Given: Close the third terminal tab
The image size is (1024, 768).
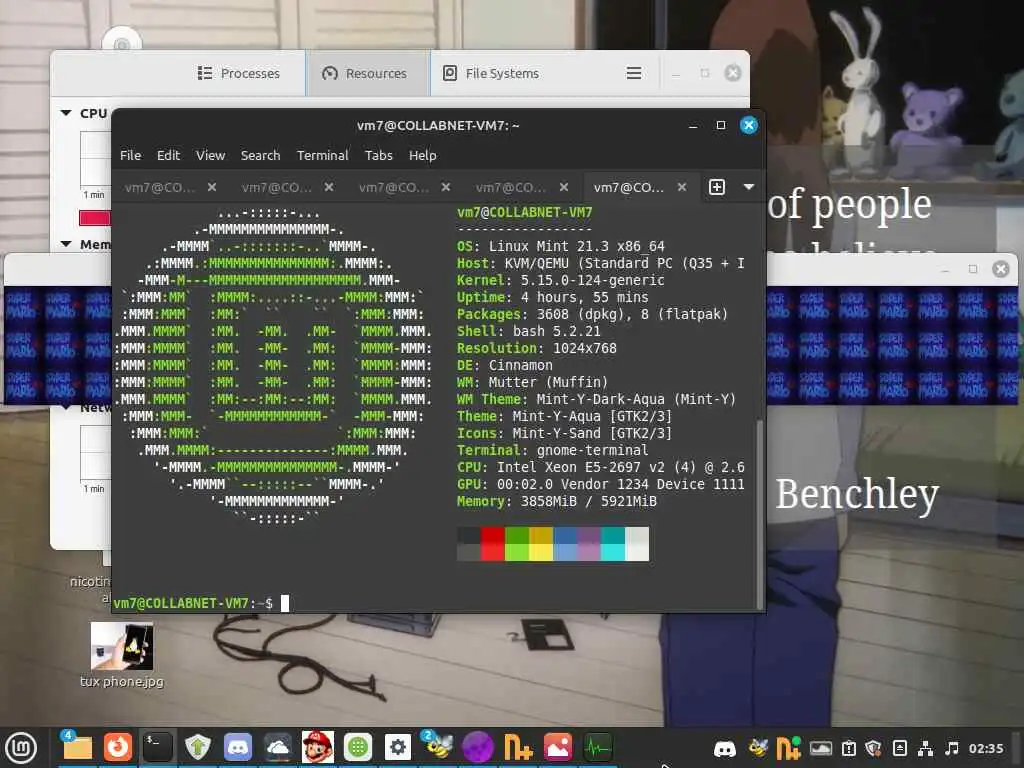Looking at the screenshot, I should 445,187.
